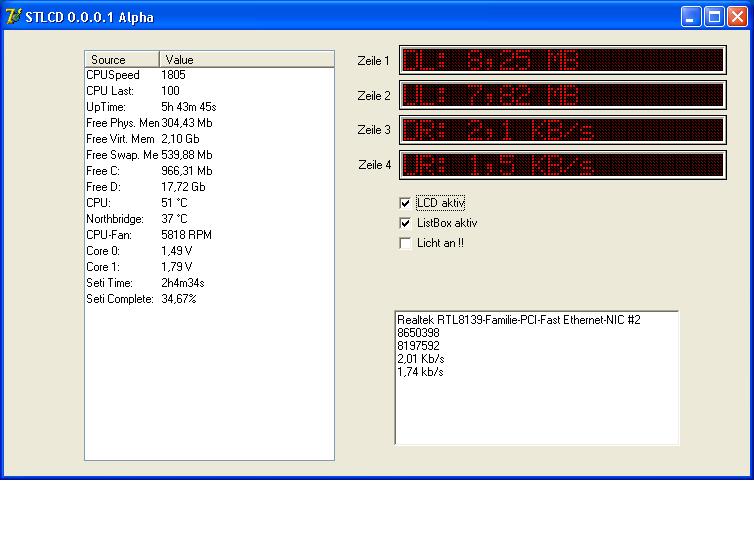Uncheck the ListBox aktiv option
Viewport: 754px width, 536px height.
405,223
